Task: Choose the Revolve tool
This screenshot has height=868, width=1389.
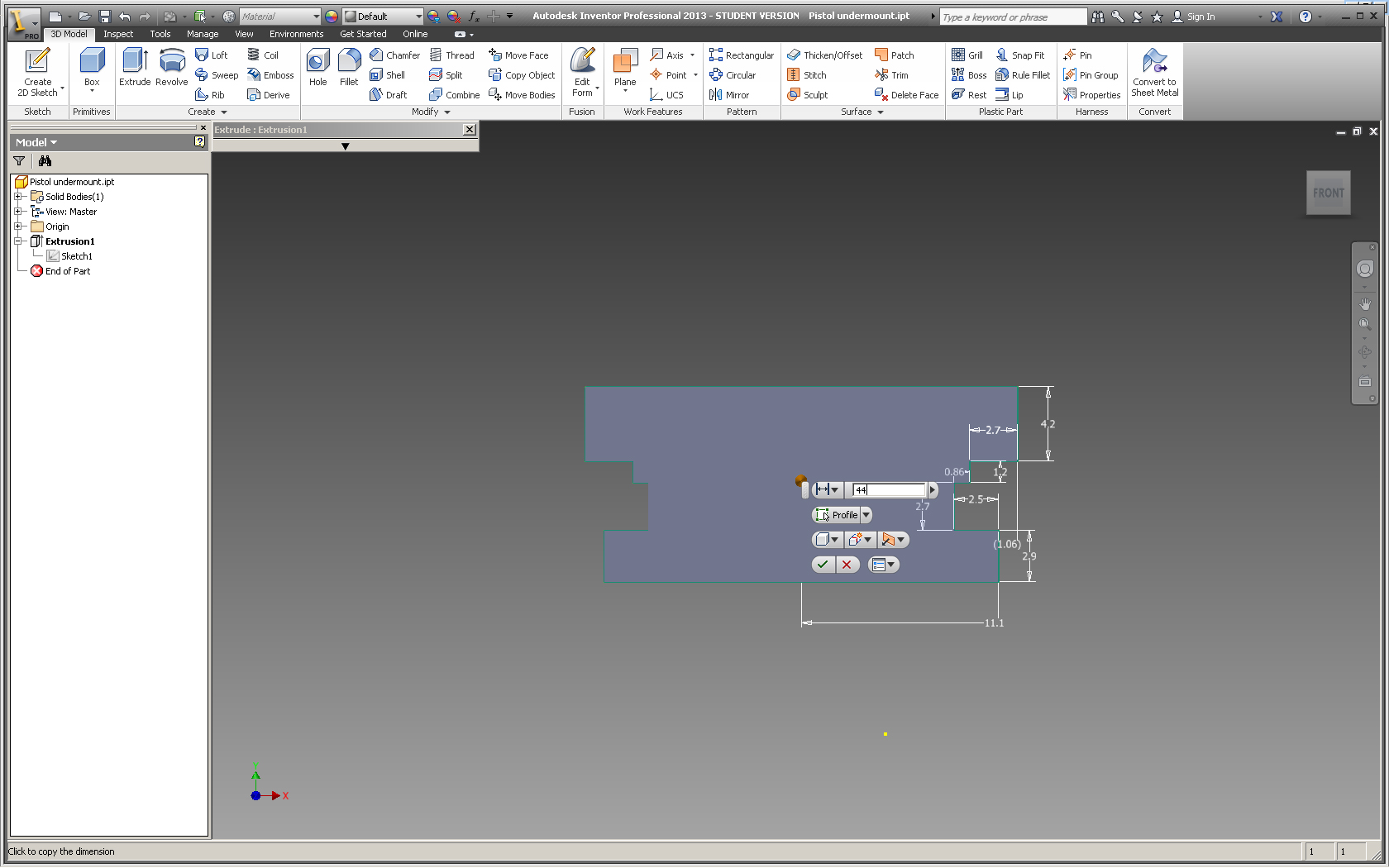Action: pos(171,68)
